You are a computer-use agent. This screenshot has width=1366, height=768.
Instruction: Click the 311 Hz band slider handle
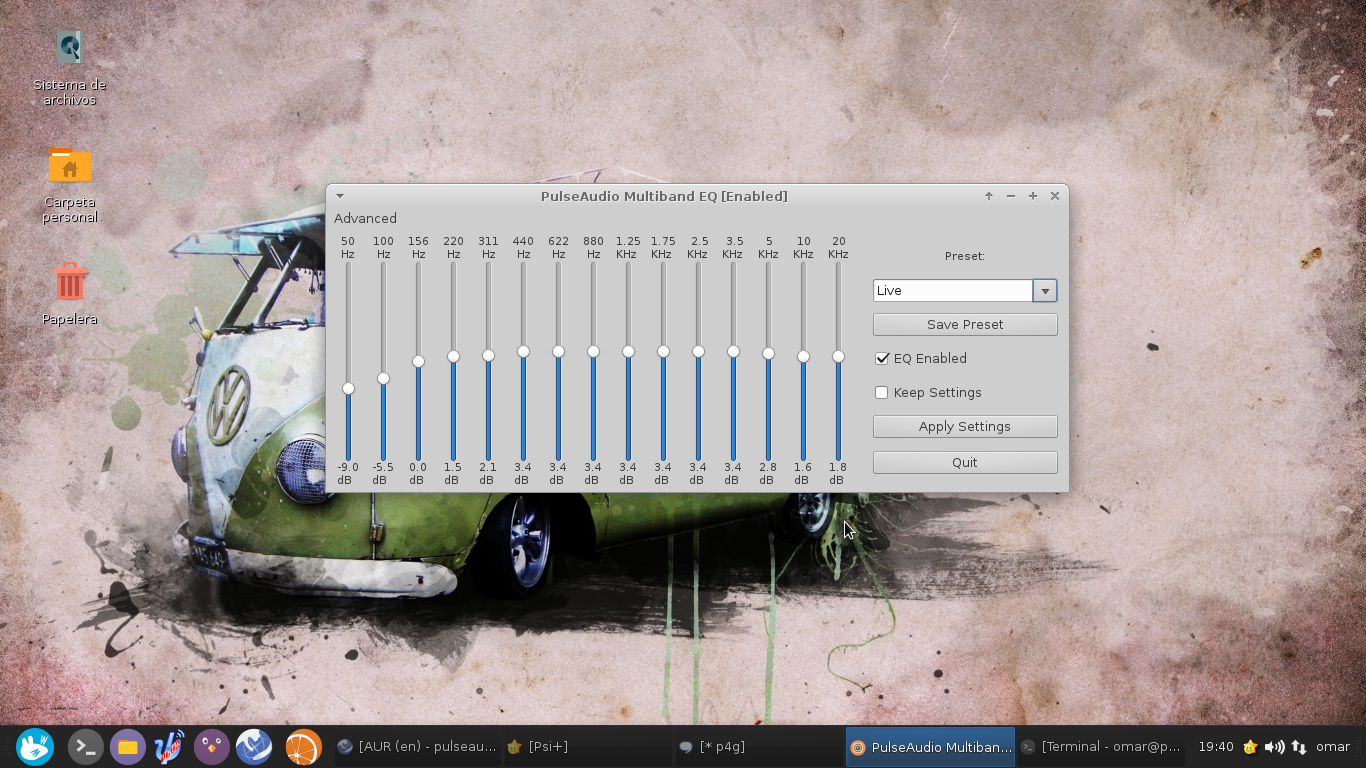[x=488, y=355]
